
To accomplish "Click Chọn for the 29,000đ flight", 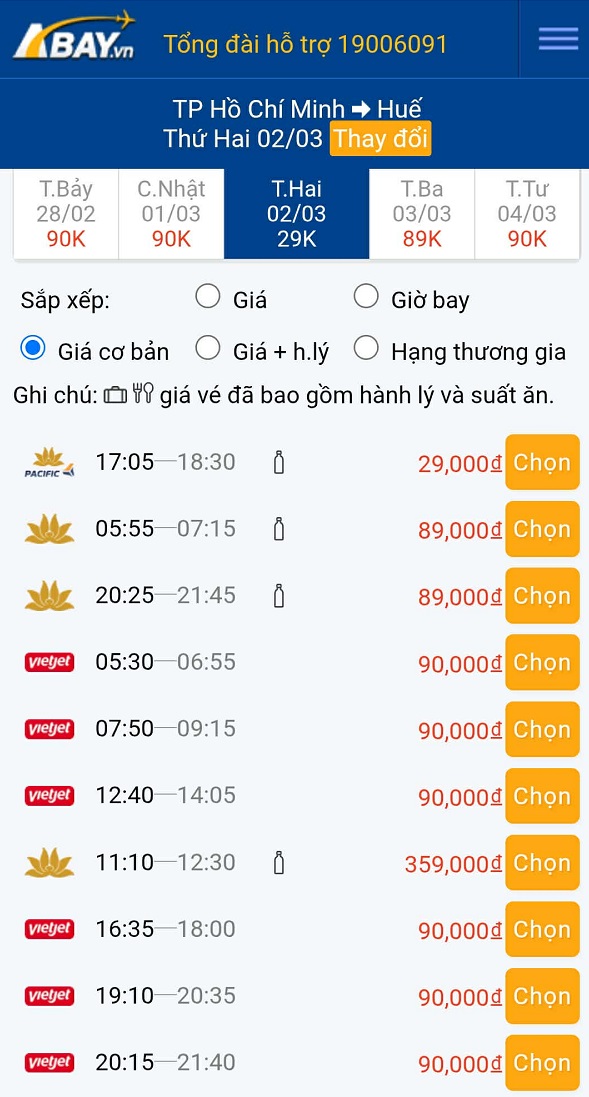I will (542, 462).
